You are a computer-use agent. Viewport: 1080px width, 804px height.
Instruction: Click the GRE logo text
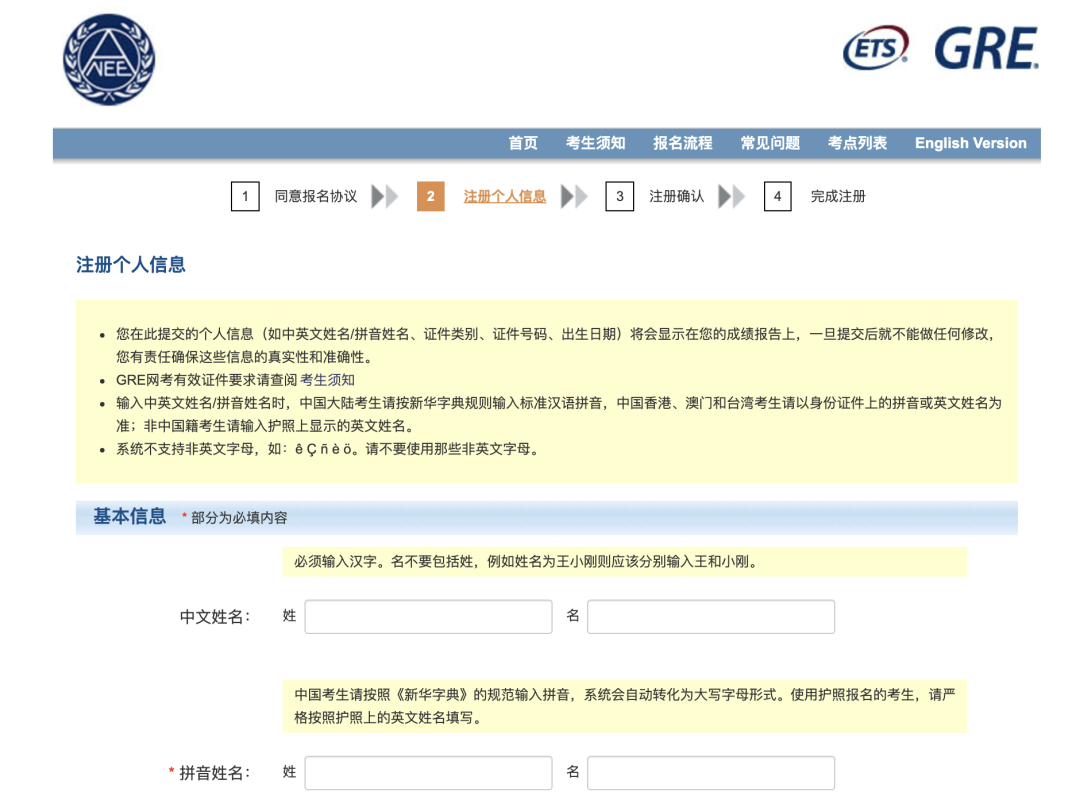tap(986, 48)
